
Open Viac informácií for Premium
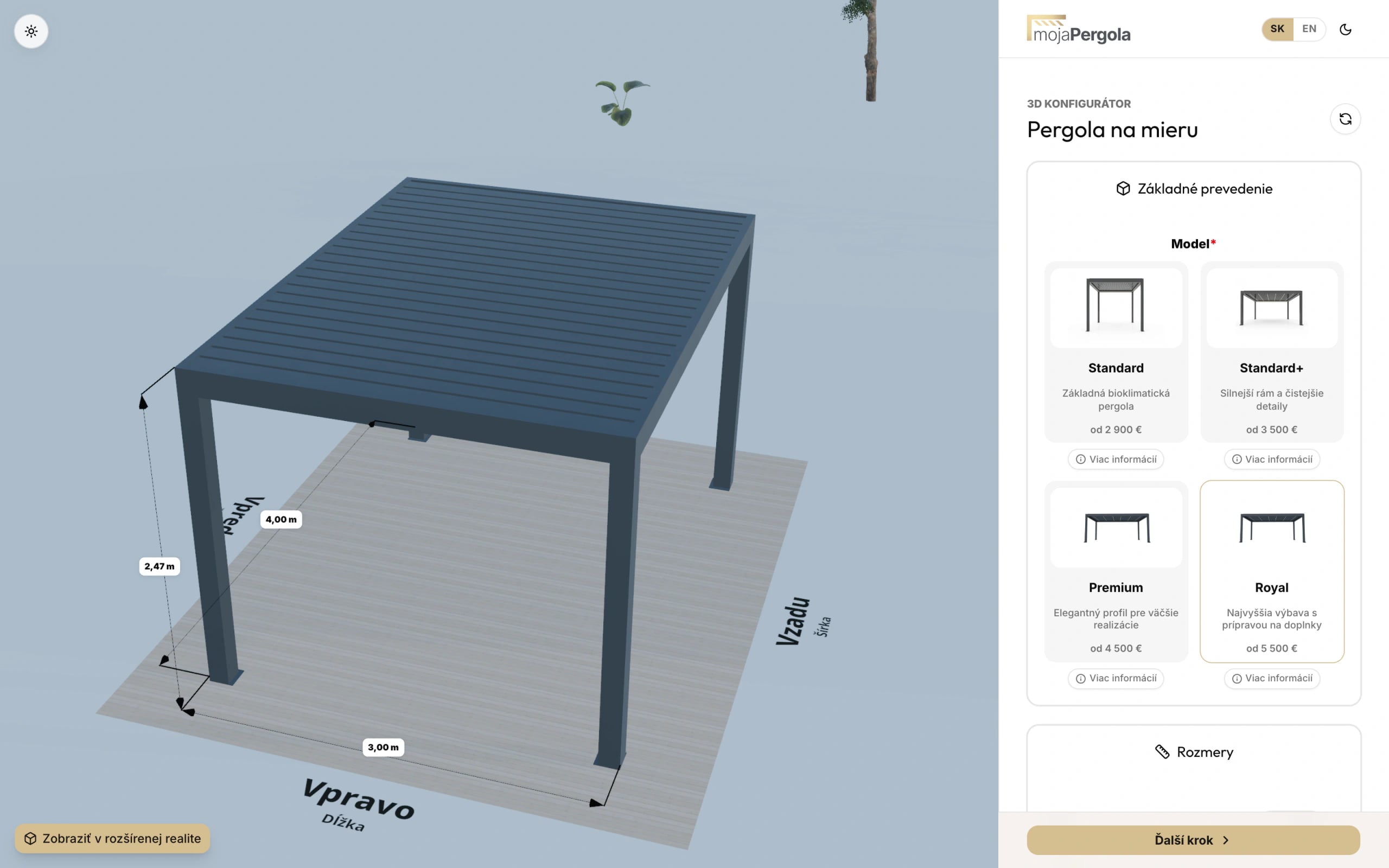[1116, 678]
